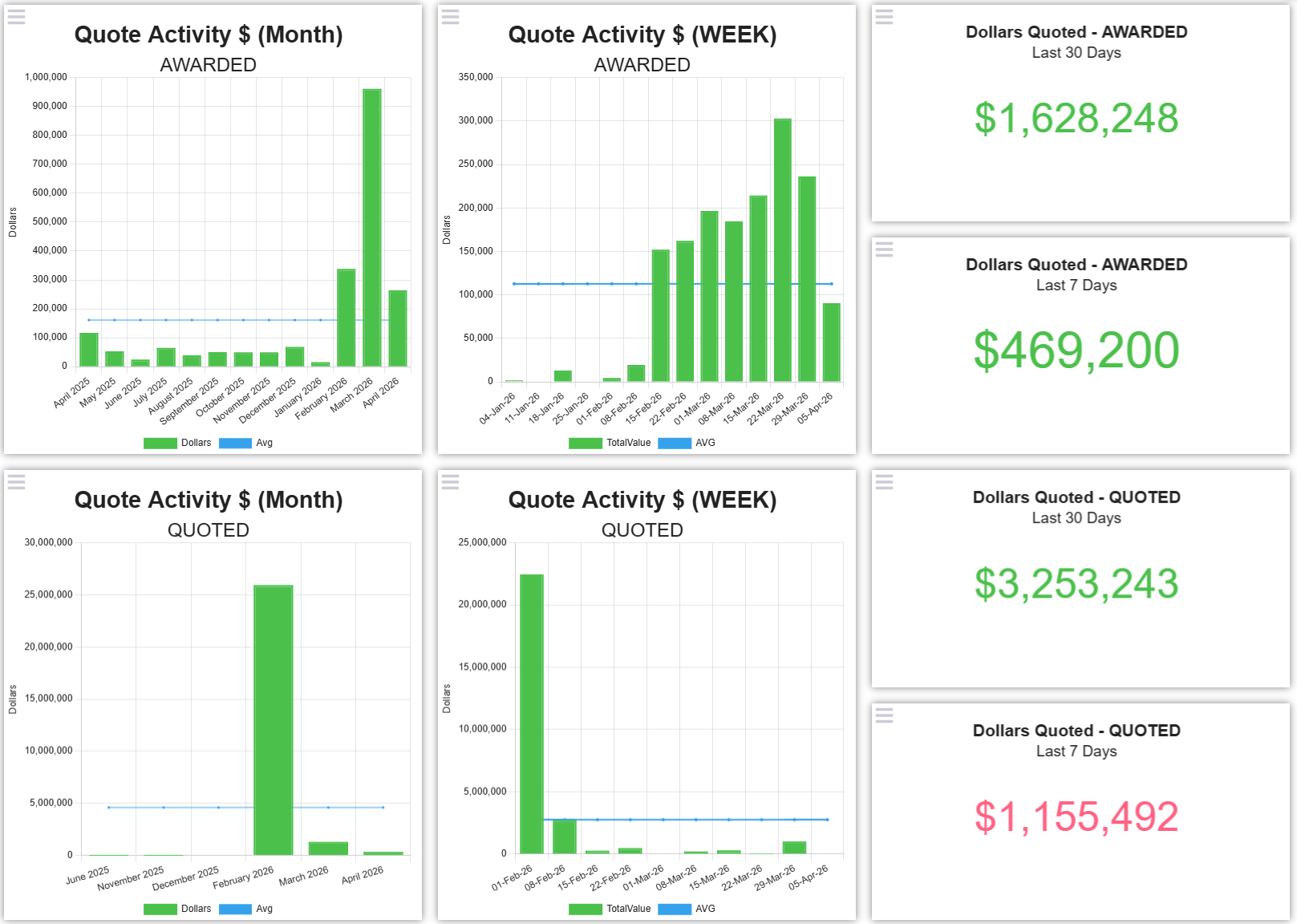Click the 350,000 axis label on the weekly AWARDED chart
The height and width of the screenshot is (924, 1297).
click(476, 77)
